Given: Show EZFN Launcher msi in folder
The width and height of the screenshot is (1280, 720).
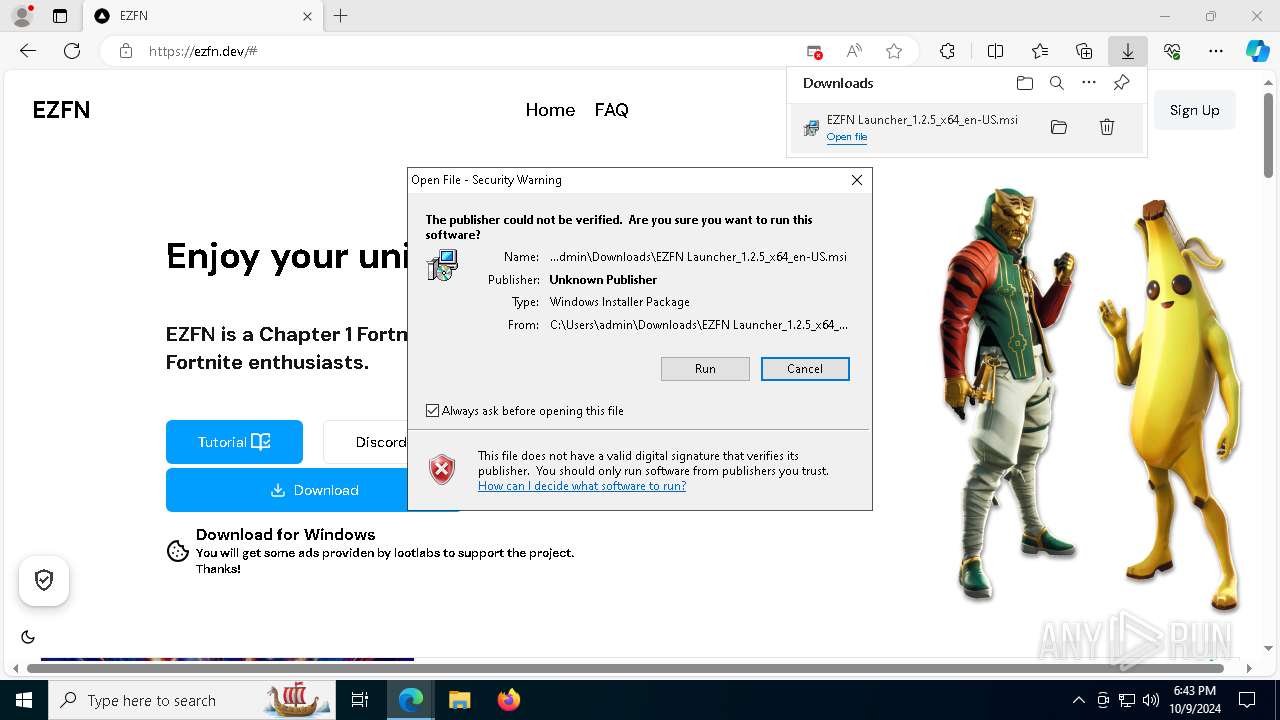Looking at the screenshot, I should [1059, 127].
